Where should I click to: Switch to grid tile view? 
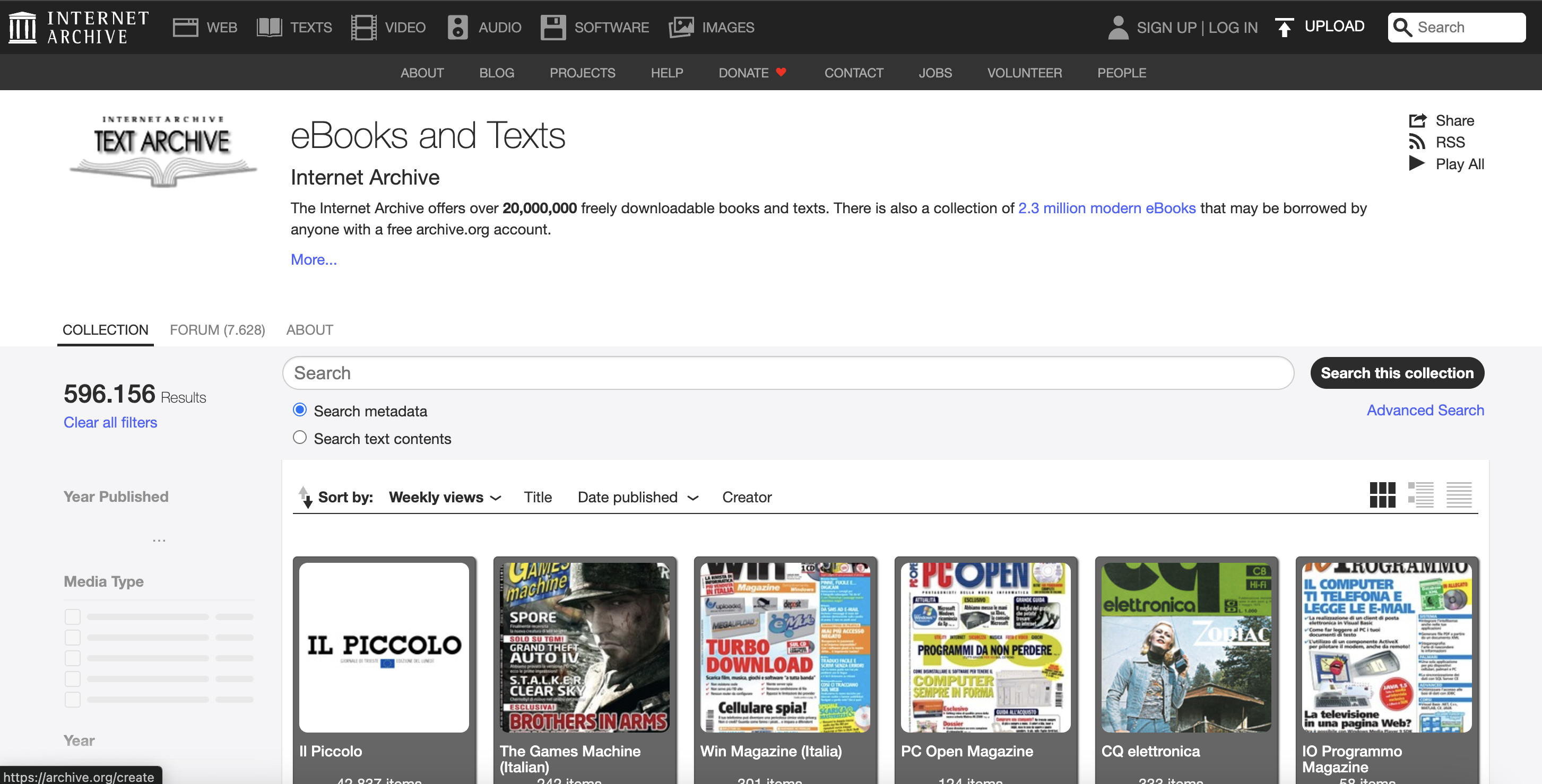pos(1382,495)
